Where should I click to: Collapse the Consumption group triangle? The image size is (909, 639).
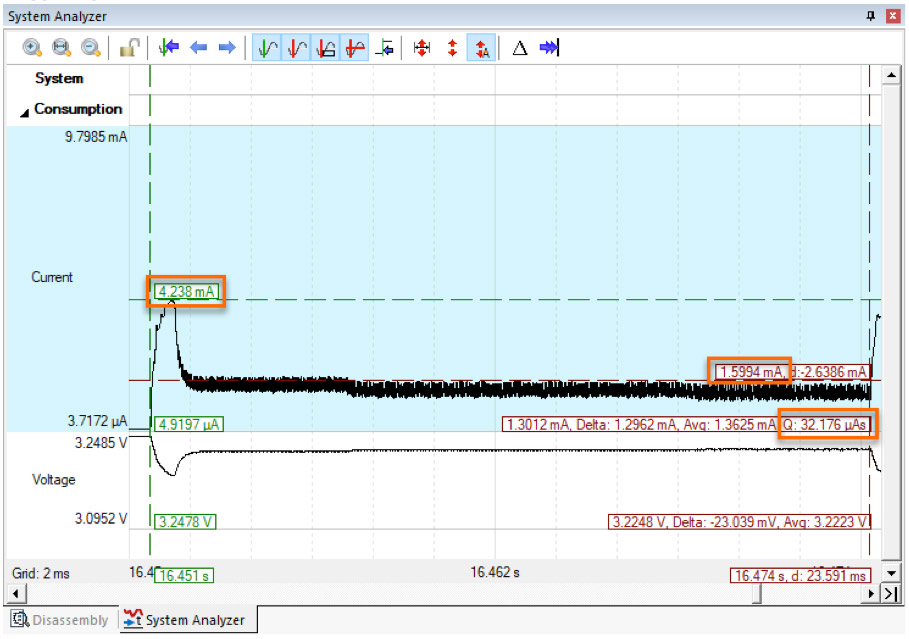click(x=24, y=112)
